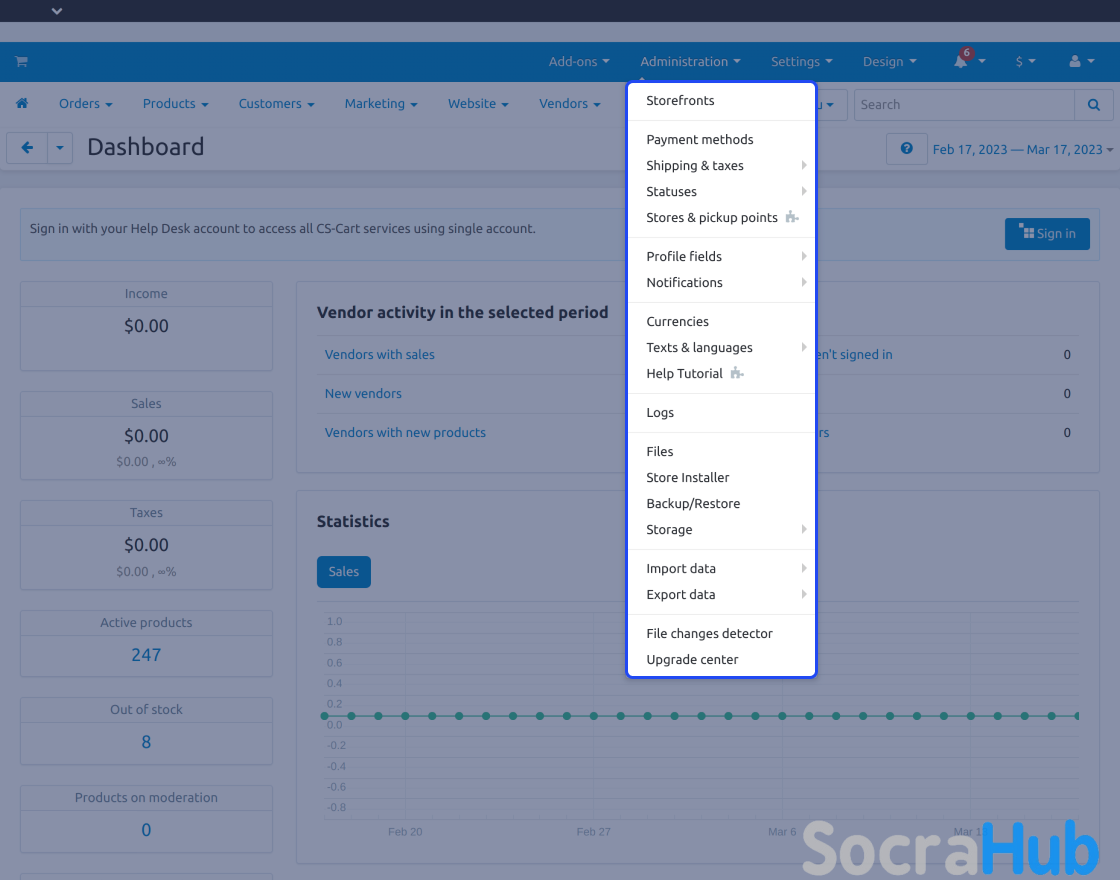Open the currency dollar dropdown
The image size is (1120, 880).
point(1025,62)
